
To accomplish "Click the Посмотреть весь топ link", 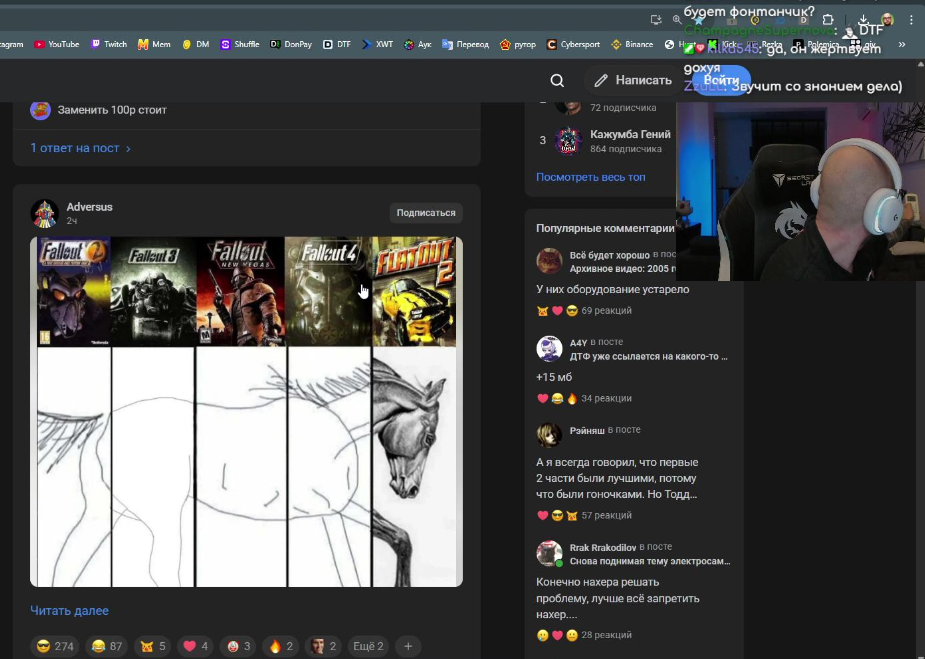I will coord(591,177).
